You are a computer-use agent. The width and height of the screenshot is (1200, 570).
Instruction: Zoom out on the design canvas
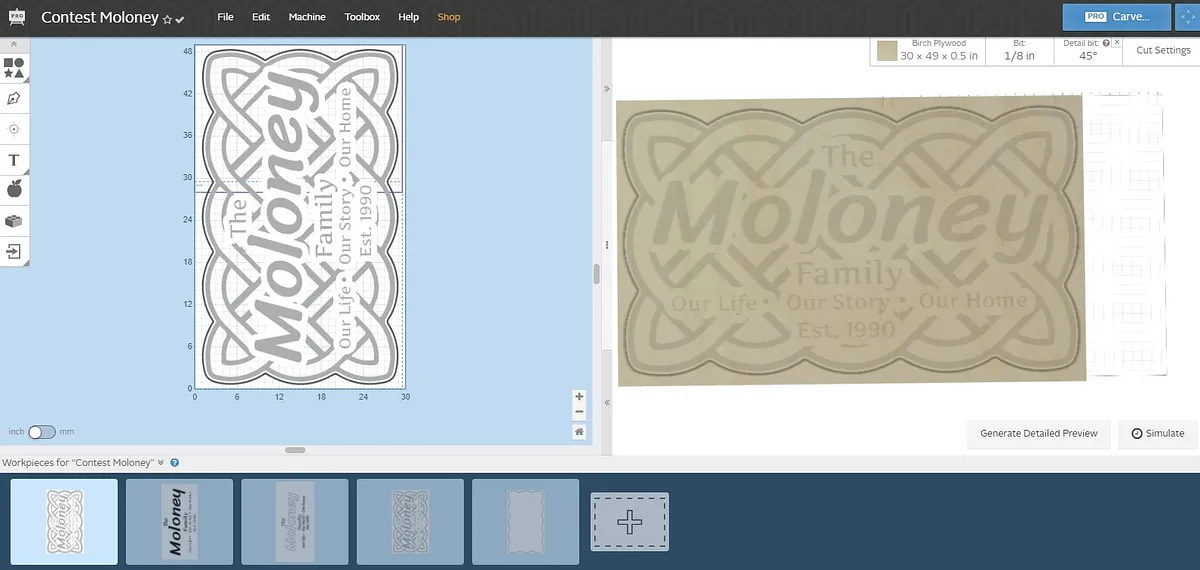tap(579, 412)
